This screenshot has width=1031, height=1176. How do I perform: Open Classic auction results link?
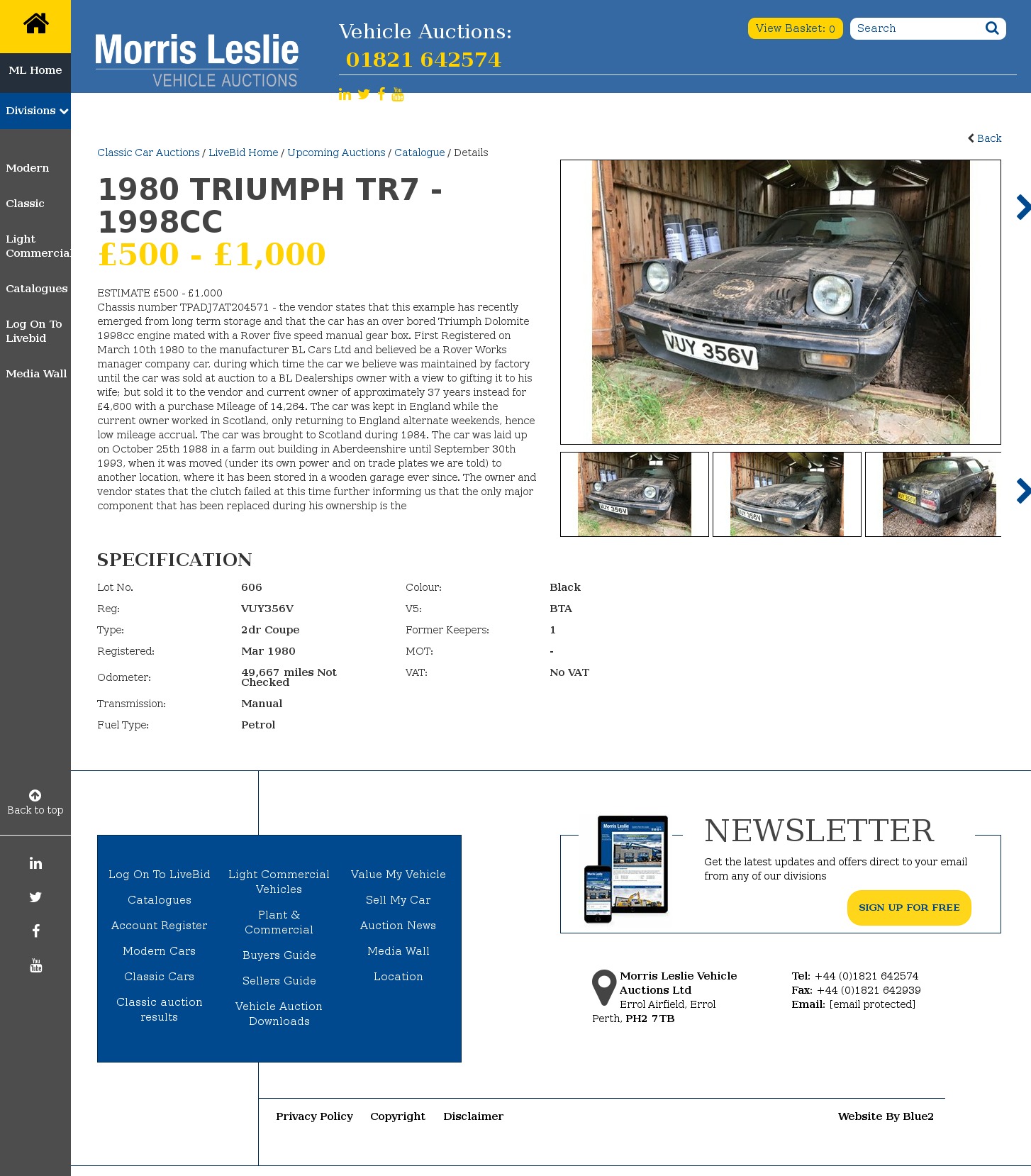(160, 1009)
